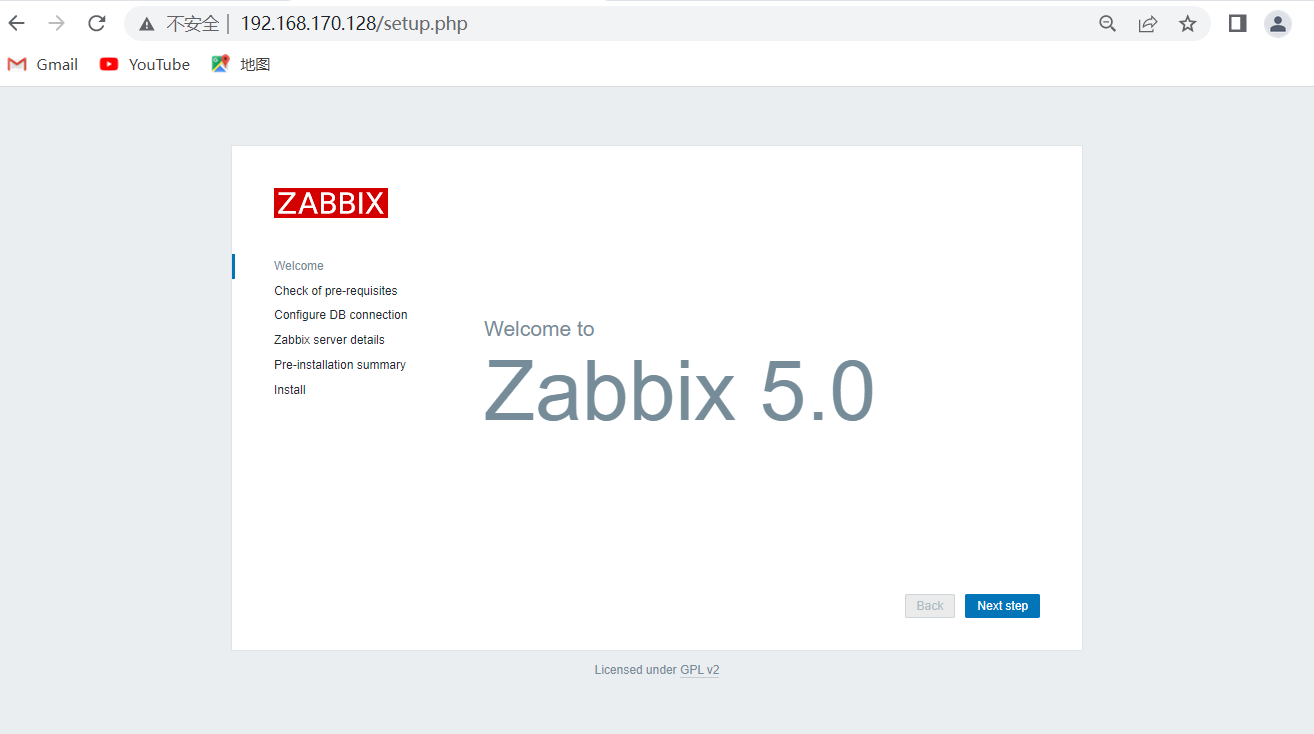The image size is (1314, 734).
Task: Reload the setup.php page
Action: tap(97, 23)
